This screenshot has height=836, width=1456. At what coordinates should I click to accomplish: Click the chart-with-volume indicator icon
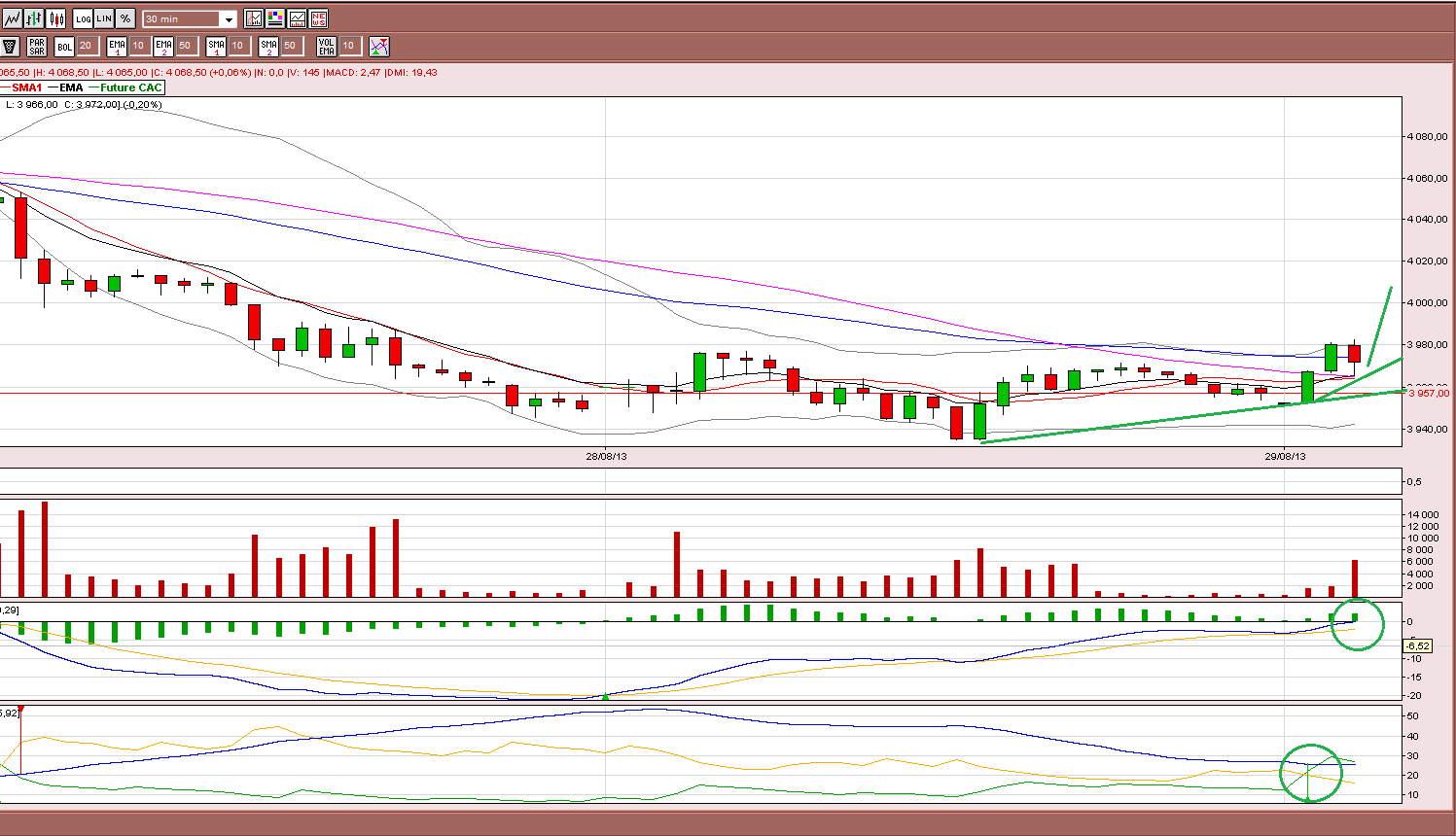click(x=254, y=18)
